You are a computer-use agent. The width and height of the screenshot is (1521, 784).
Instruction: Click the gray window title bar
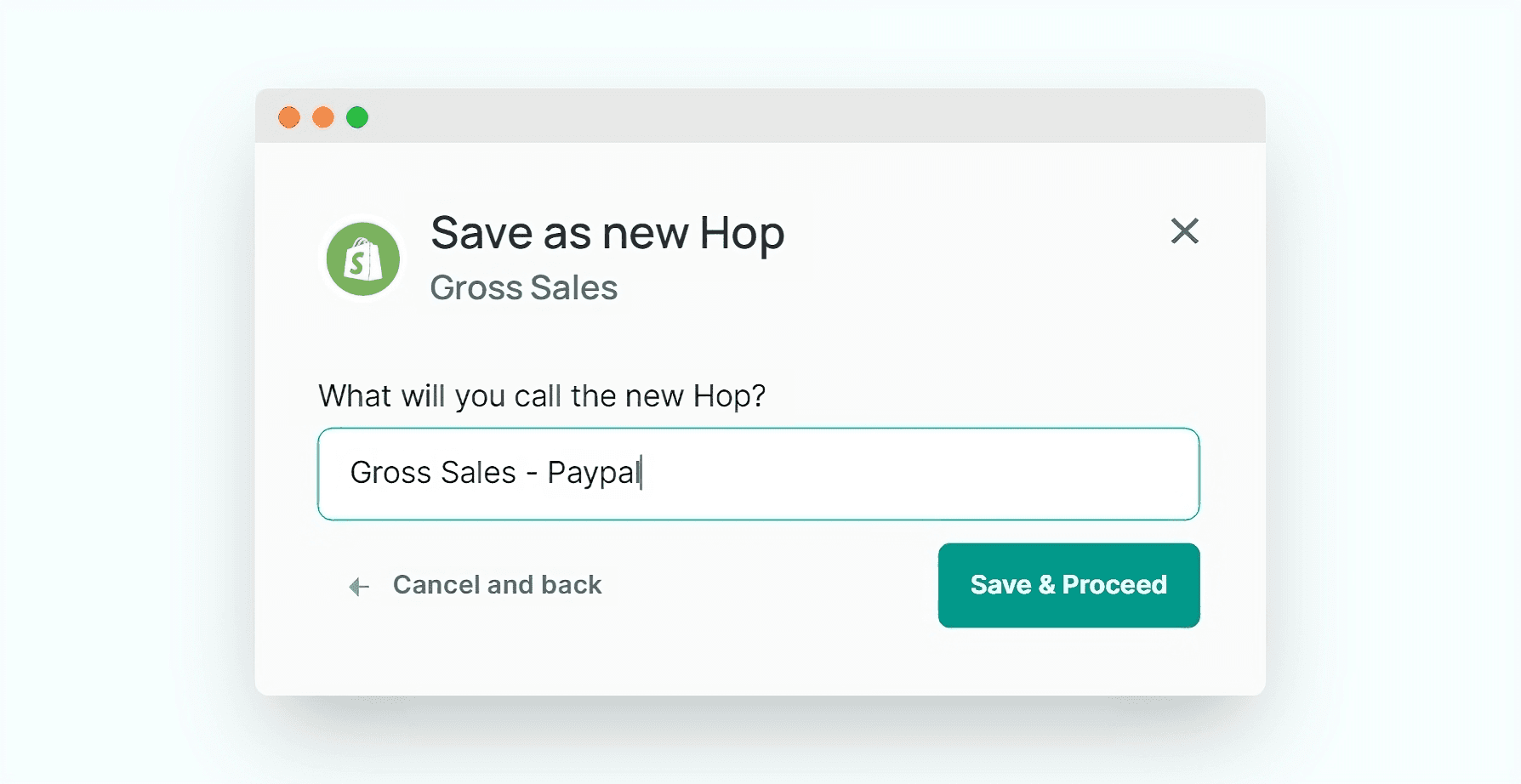tap(766, 116)
